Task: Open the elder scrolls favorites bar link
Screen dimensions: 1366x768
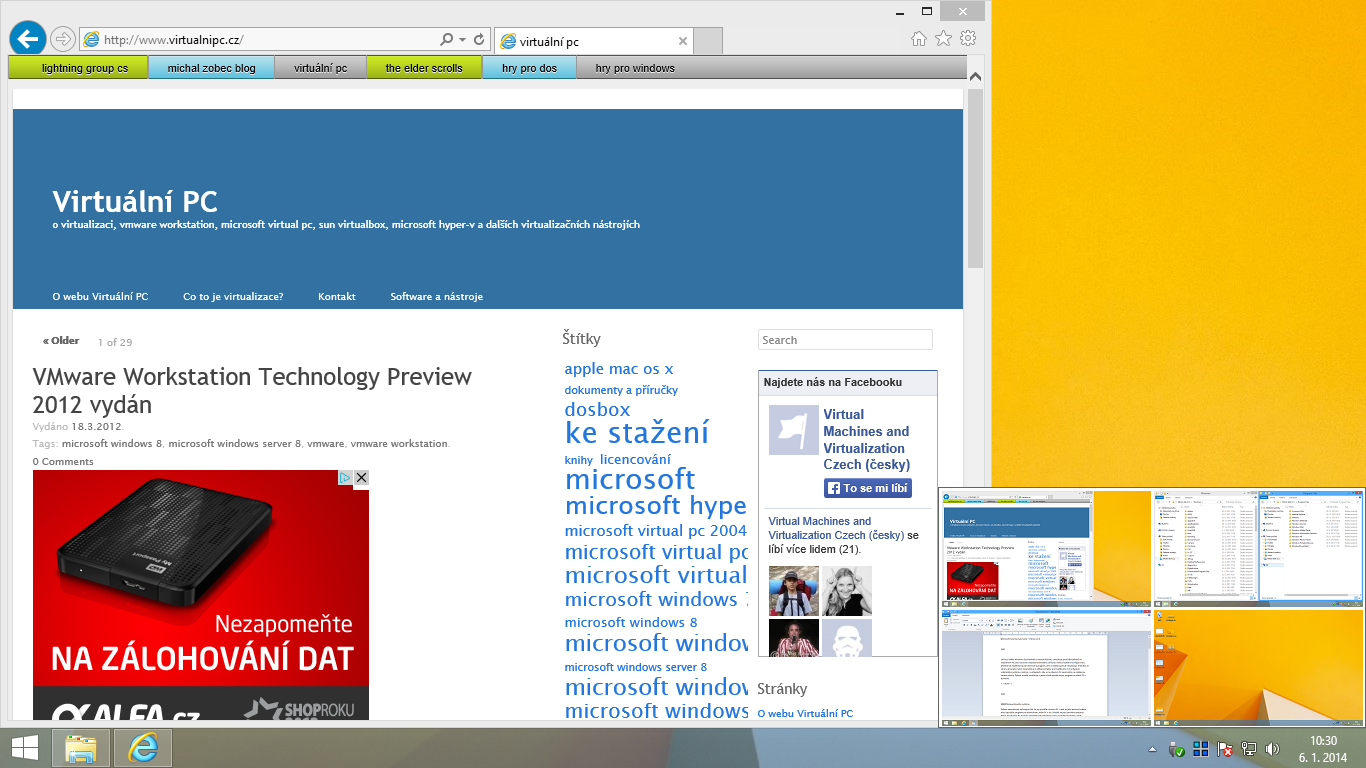Action: click(423, 67)
